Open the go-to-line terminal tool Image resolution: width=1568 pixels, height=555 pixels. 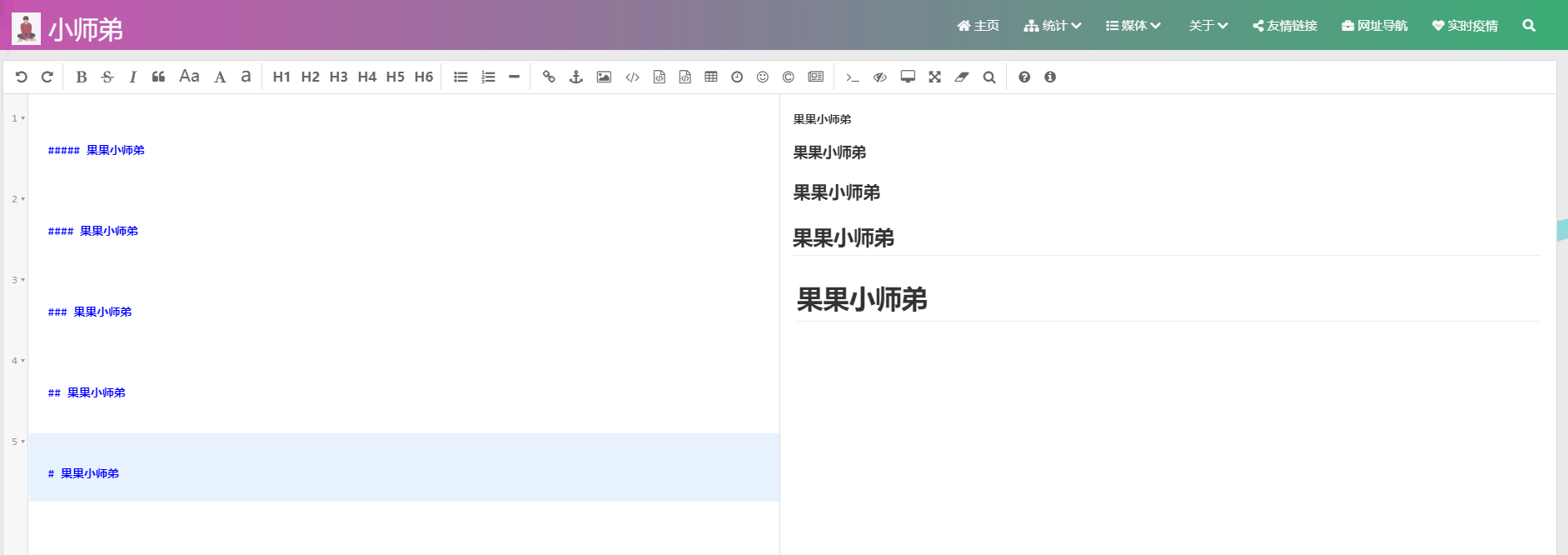pos(852,77)
